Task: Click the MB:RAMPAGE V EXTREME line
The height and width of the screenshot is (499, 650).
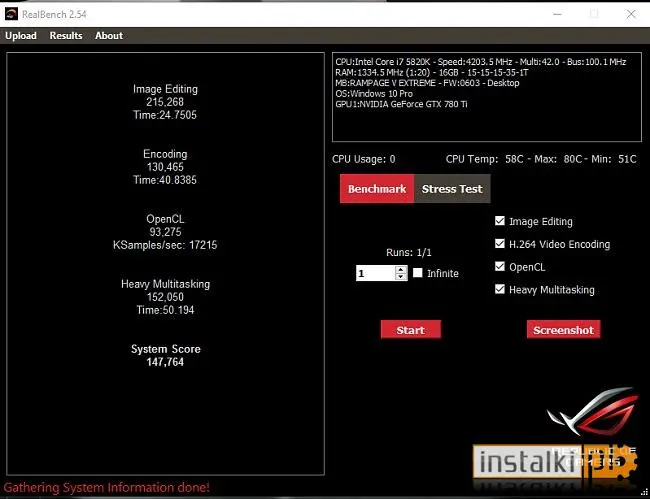Action: [427, 83]
